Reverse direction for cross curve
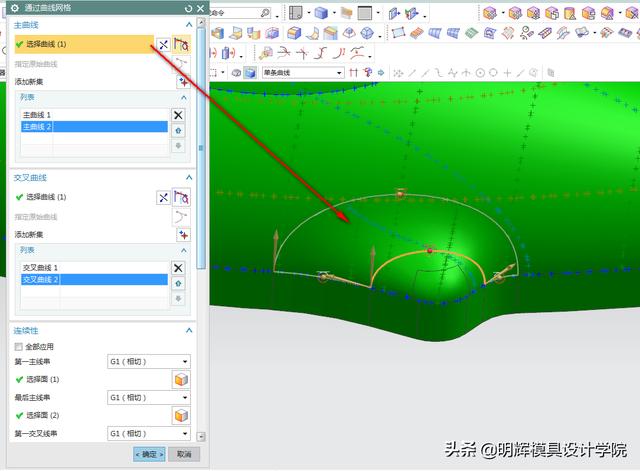Image resolution: width=640 pixels, height=471 pixels. [163, 198]
